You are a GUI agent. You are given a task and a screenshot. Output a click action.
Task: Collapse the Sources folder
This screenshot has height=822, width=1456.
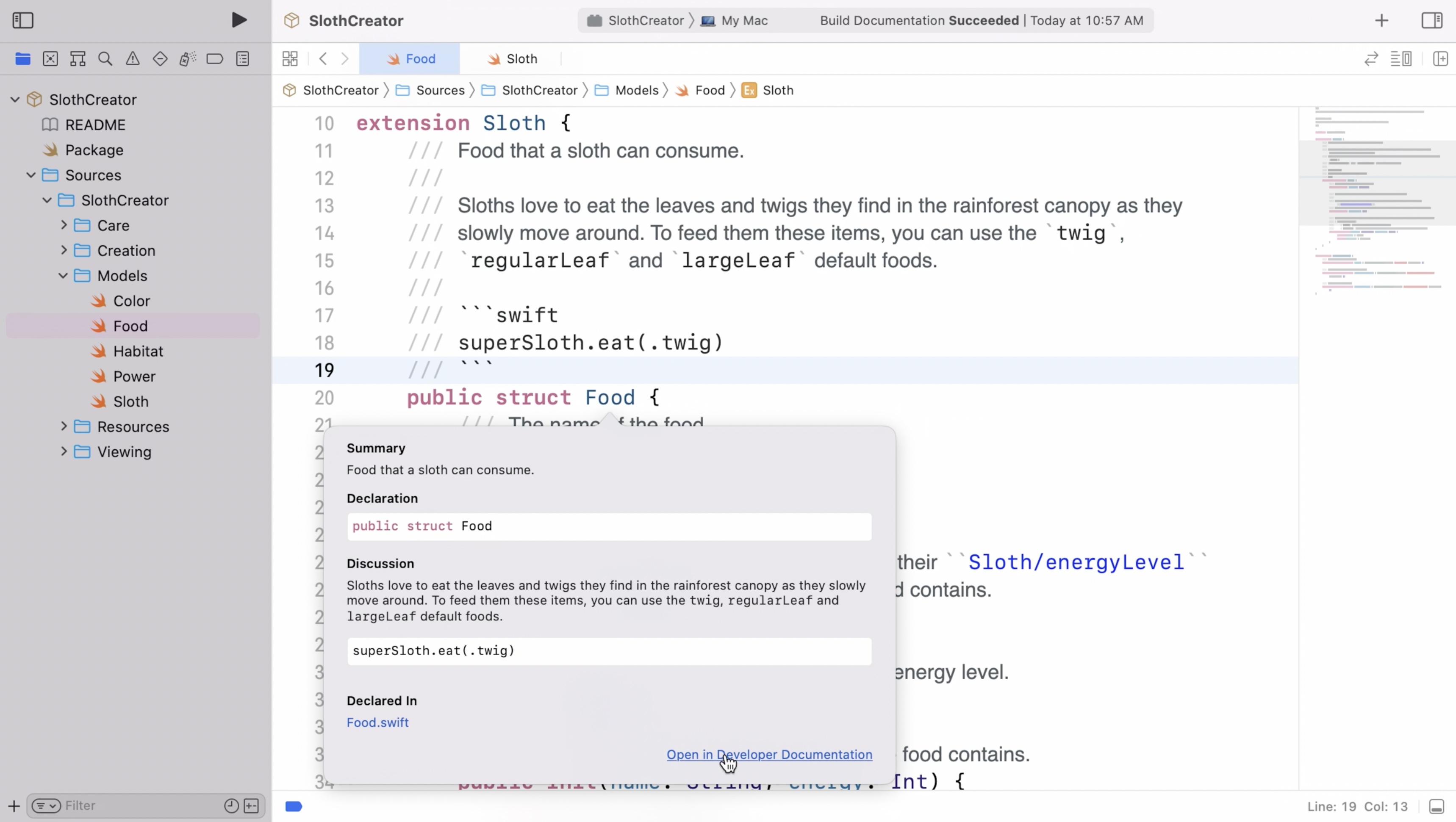coord(32,175)
